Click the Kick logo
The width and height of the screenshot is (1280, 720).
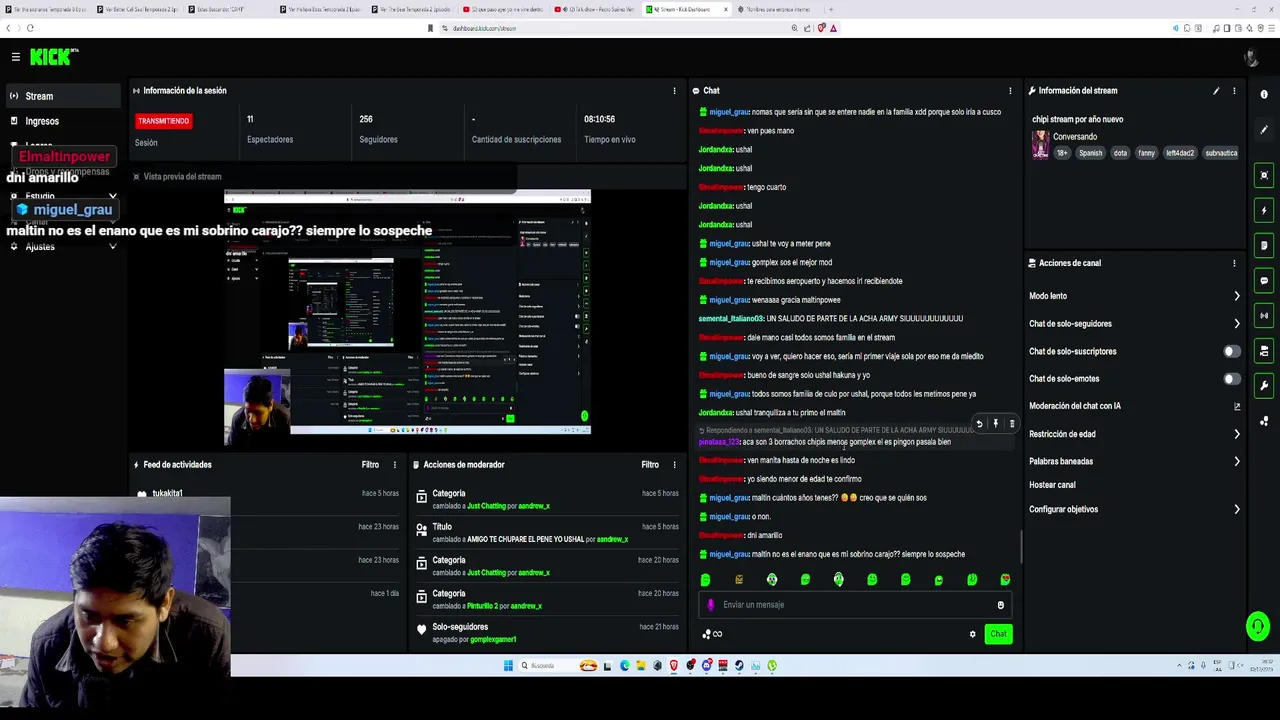coord(53,57)
